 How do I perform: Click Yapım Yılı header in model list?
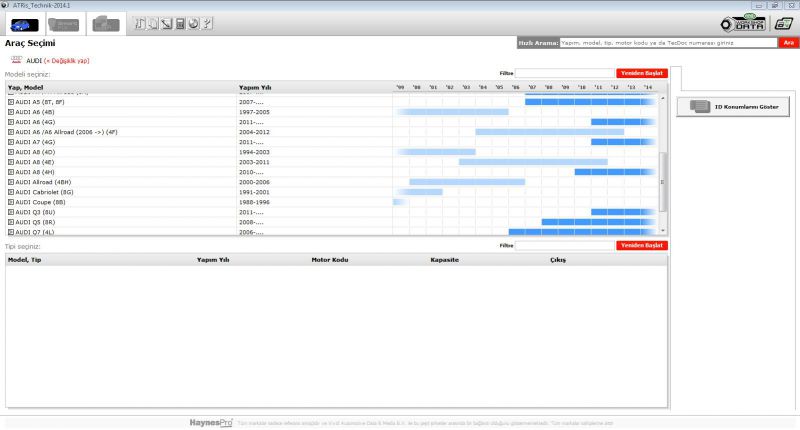(x=255, y=87)
